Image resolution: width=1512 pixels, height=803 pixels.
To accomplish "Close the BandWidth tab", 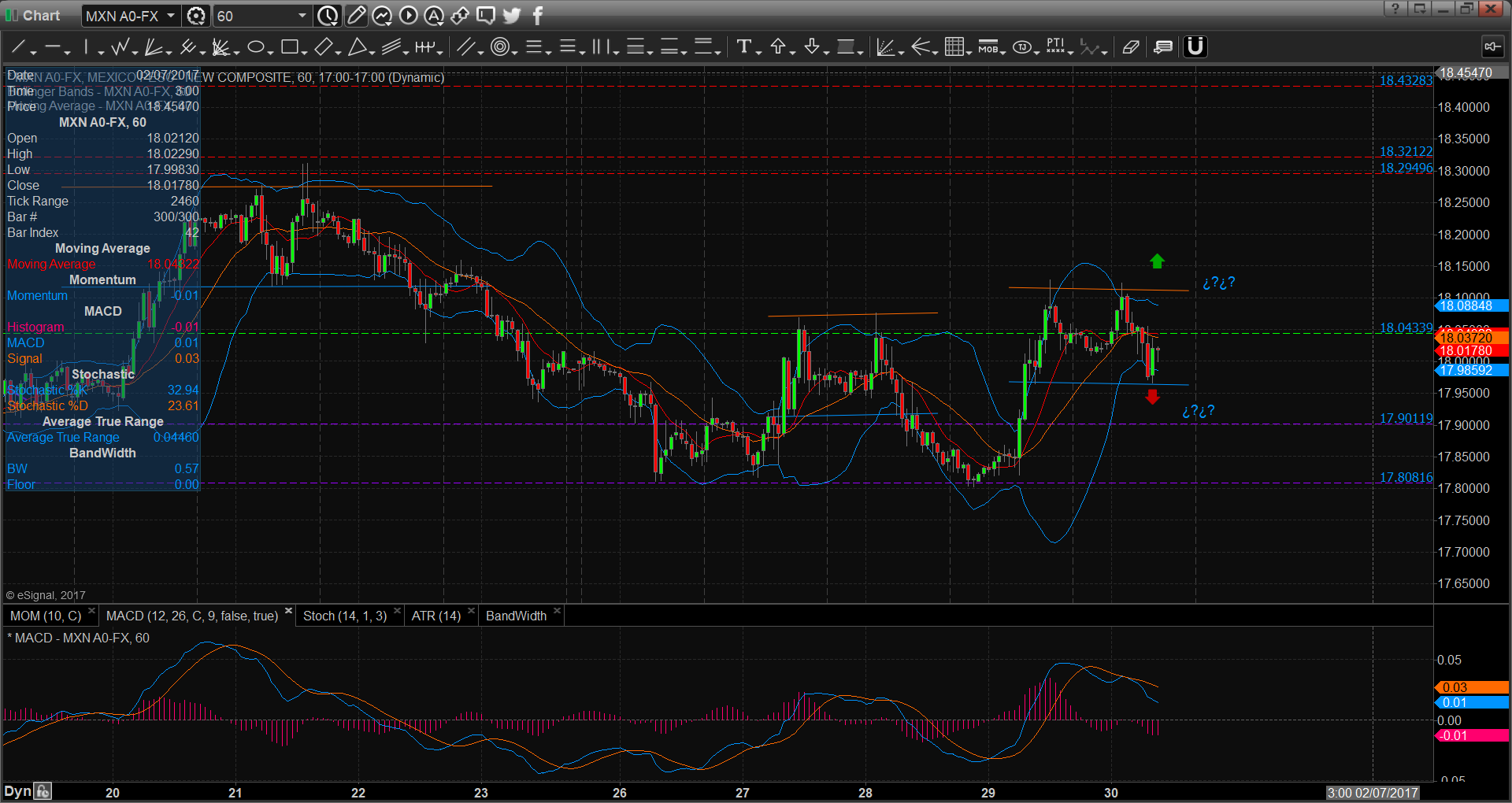I will pyautogui.click(x=557, y=611).
